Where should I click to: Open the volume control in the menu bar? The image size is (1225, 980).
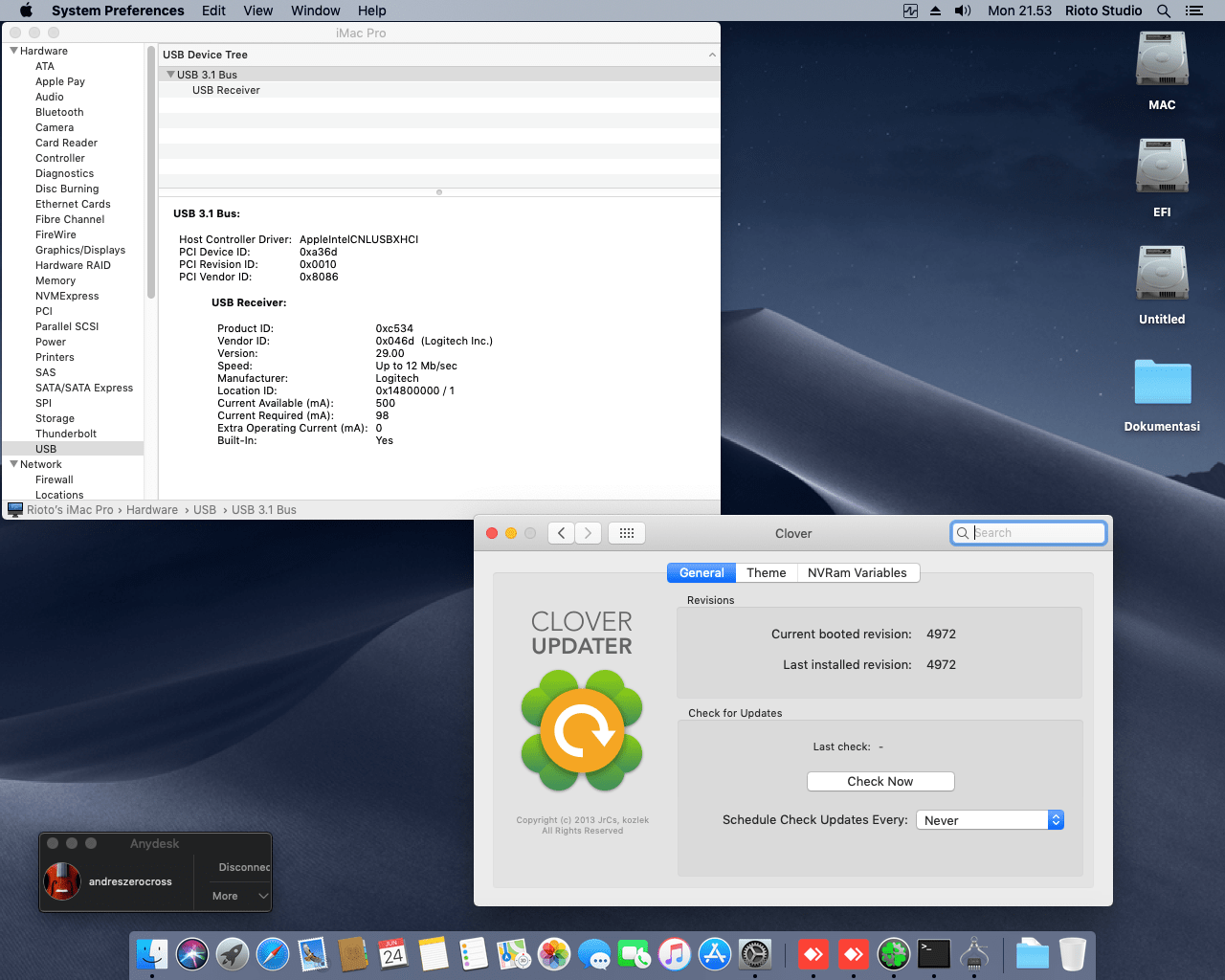pyautogui.click(x=963, y=11)
